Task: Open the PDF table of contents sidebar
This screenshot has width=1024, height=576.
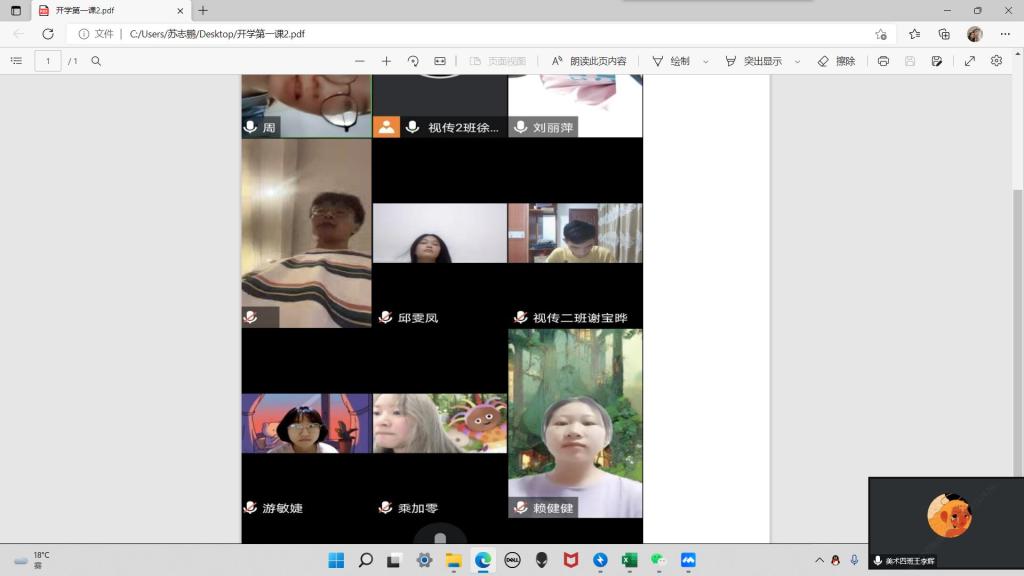Action: pyautogui.click(x=16, y=61)
